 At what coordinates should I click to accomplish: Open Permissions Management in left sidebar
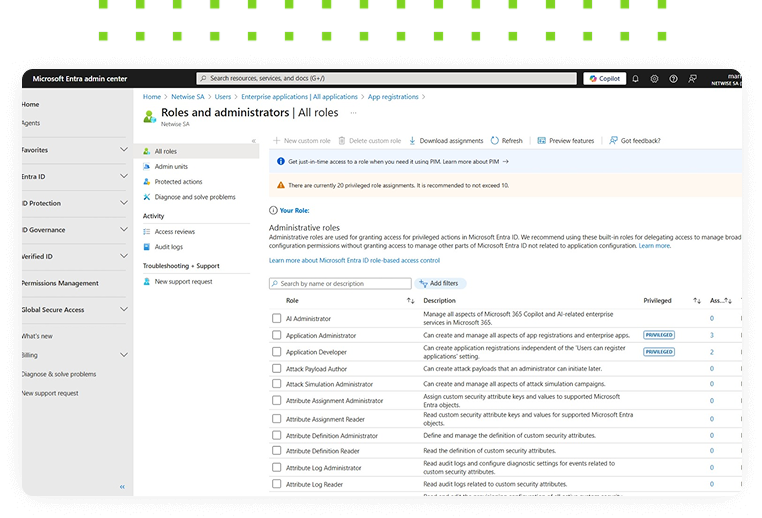[x=60, y=283]
